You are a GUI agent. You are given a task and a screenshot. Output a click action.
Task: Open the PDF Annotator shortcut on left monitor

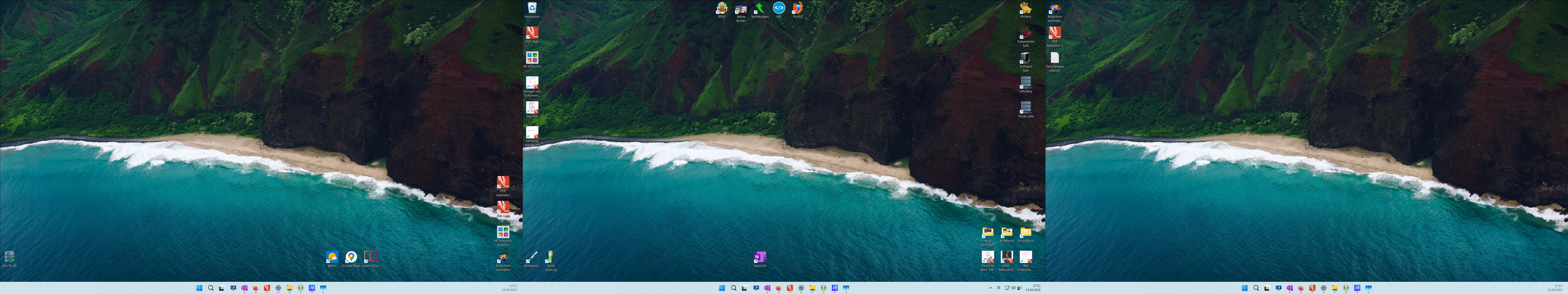503,186
